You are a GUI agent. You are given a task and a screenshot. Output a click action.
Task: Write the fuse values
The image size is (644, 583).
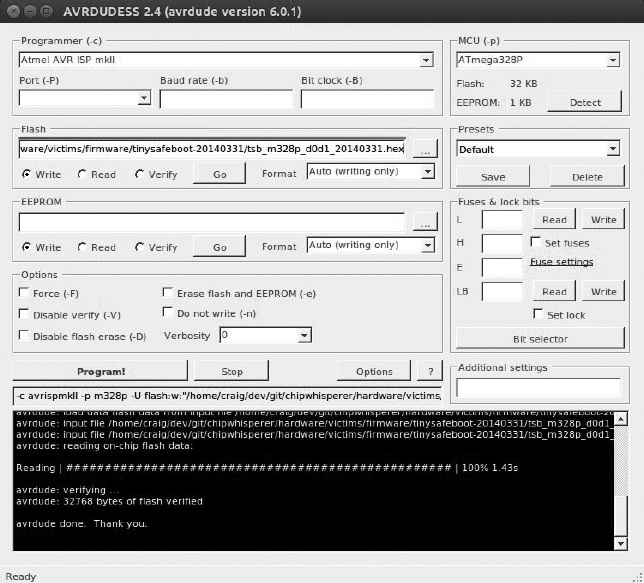coord(603,219)
